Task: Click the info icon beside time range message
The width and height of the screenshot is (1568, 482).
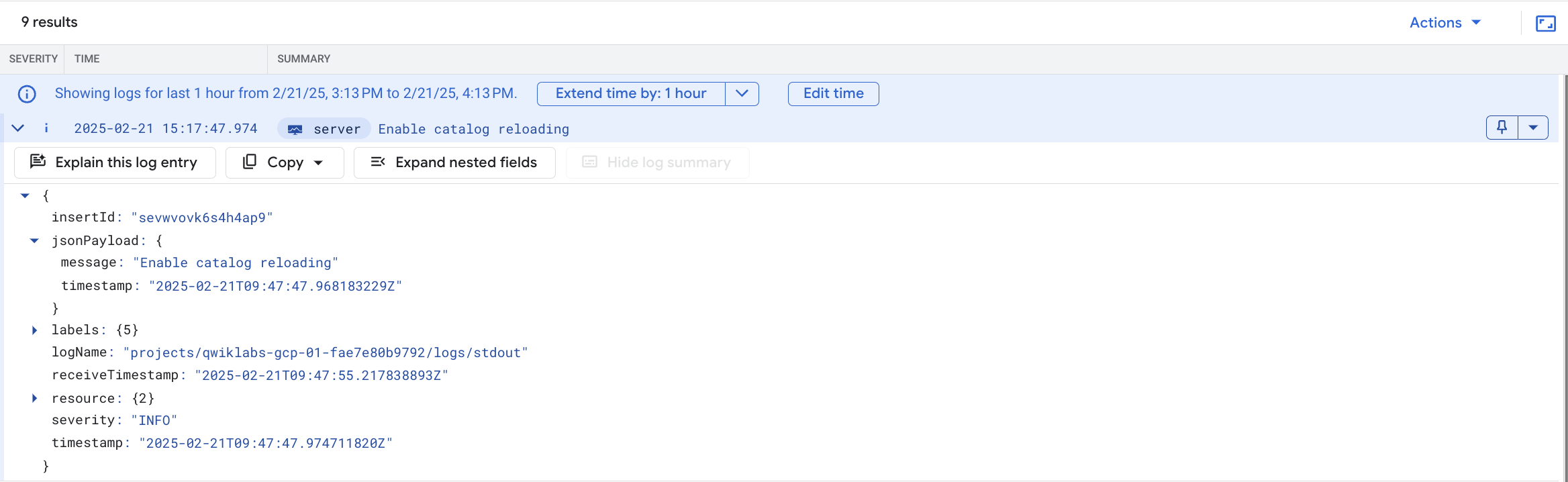Action: click(27, 94)
